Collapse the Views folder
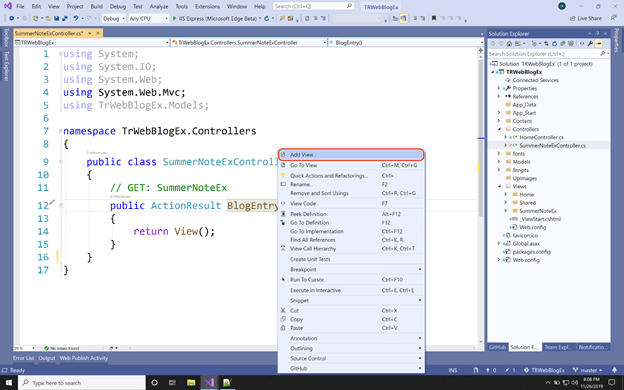The width and height of the screenshot is (624, 390). (x=499, y=186)
